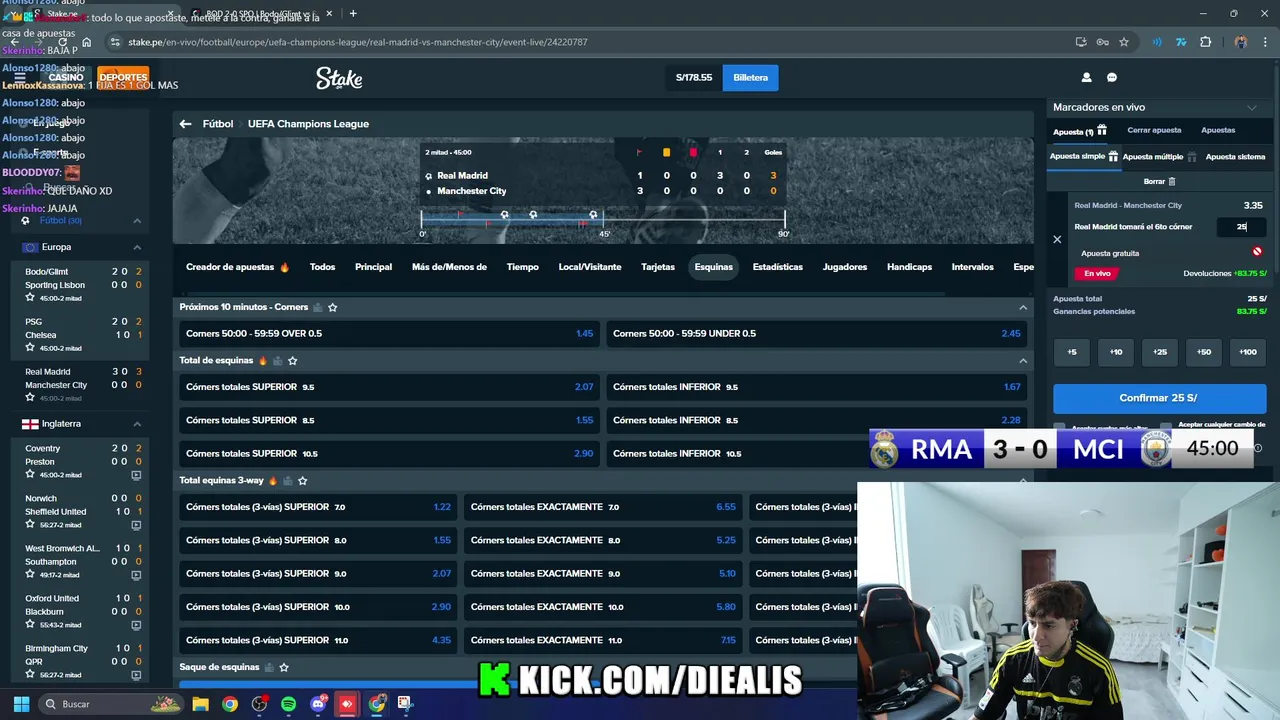Confirm the 25 S/ bet

point(1159,398)
